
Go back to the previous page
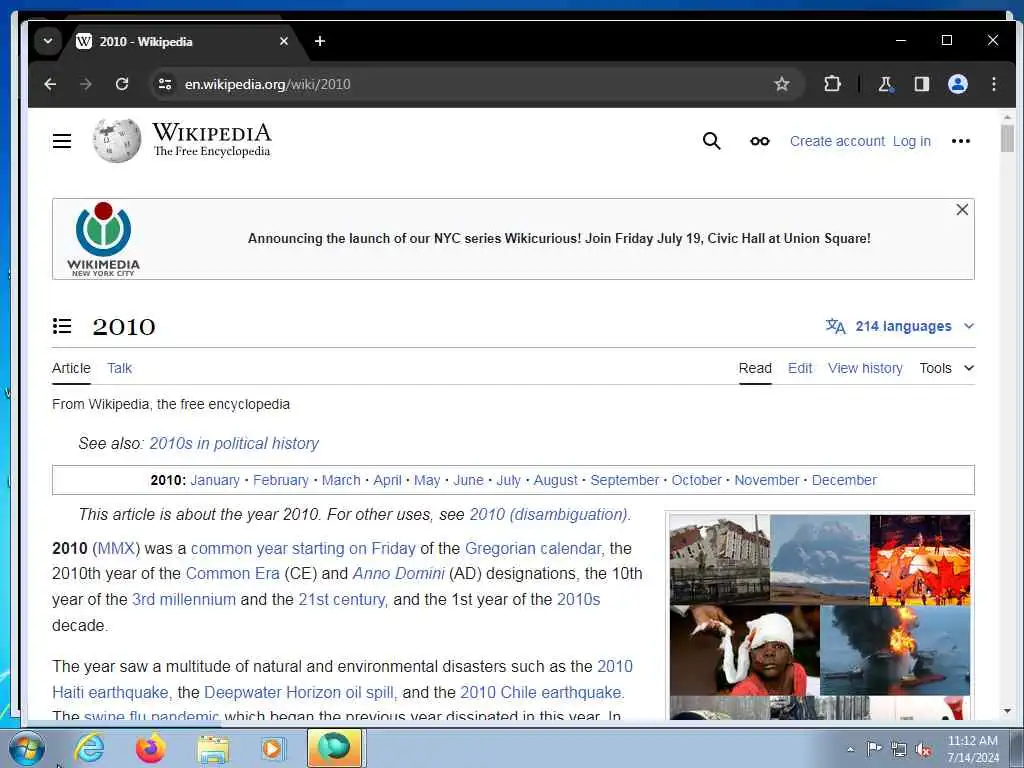point(50,84)
